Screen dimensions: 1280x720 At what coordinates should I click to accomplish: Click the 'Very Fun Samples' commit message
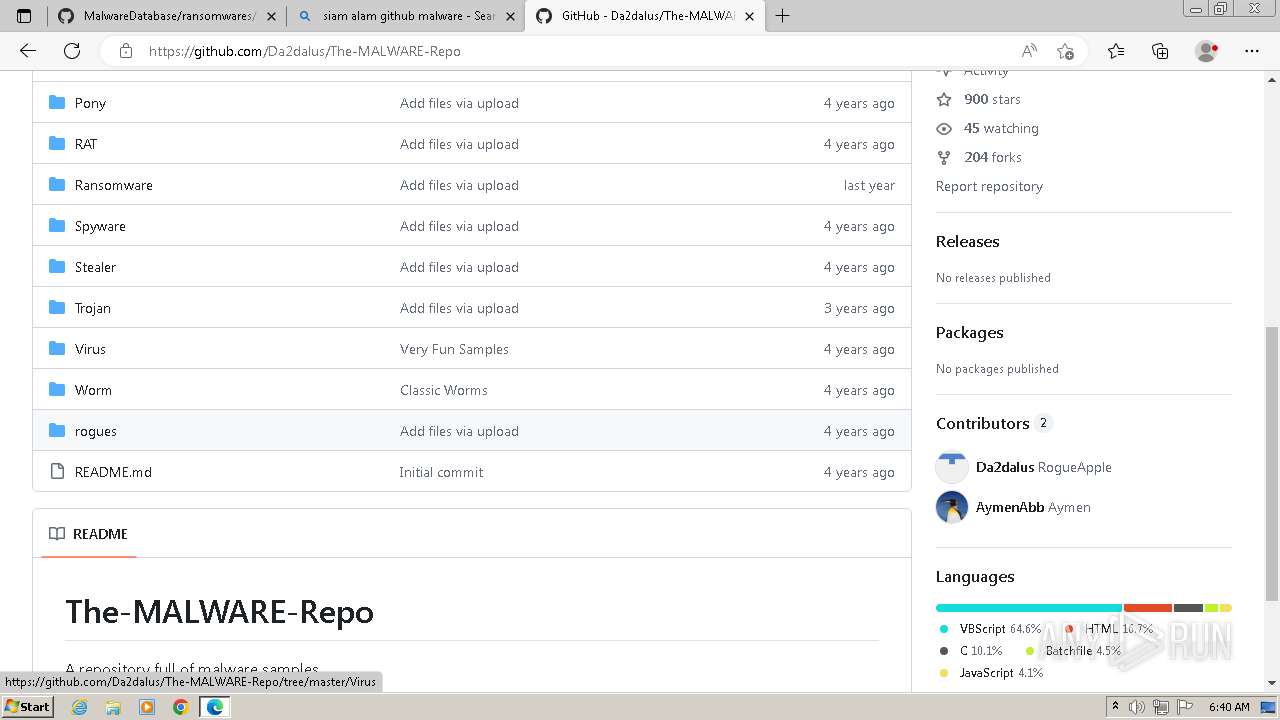[x=454, y=349]
